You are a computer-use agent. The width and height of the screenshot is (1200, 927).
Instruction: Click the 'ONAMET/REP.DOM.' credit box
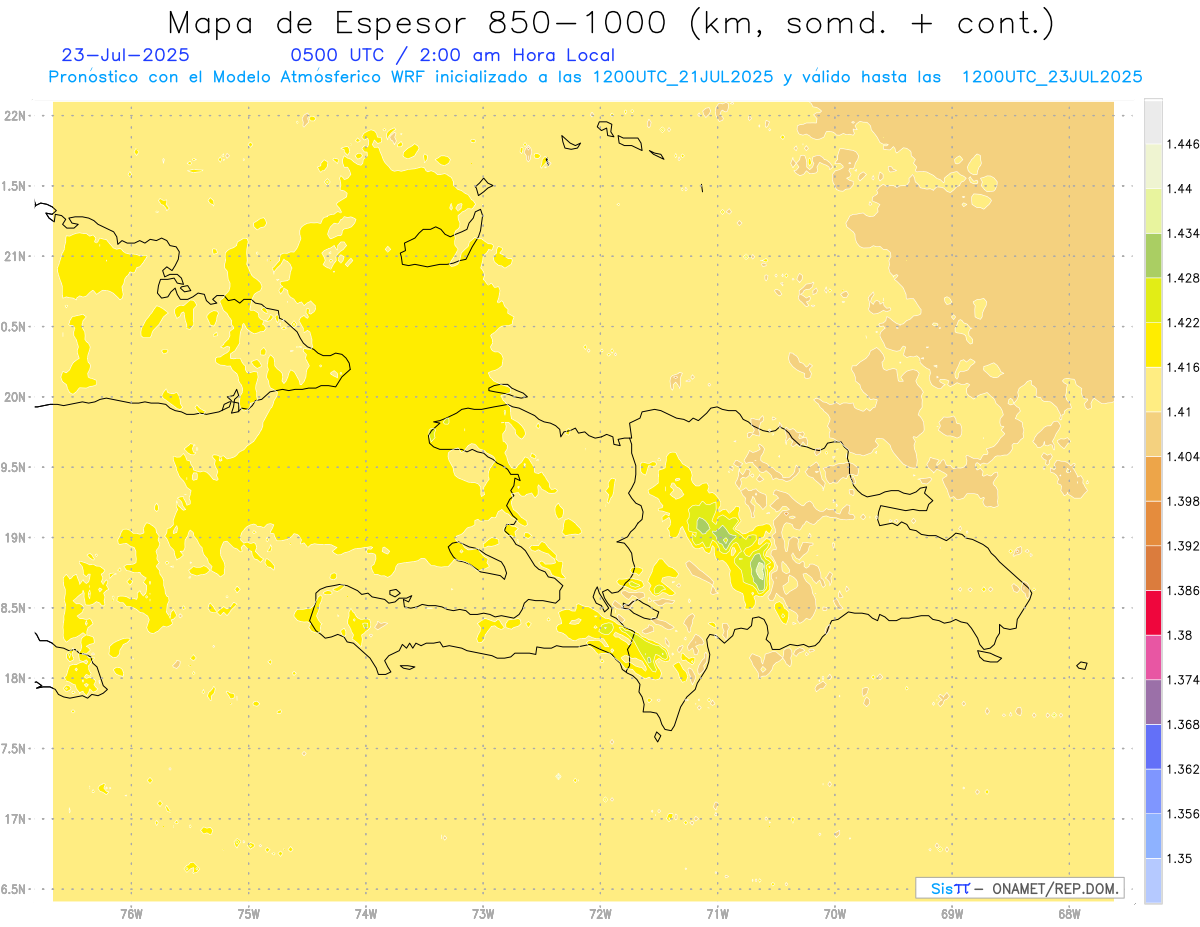click(1020, 888)
